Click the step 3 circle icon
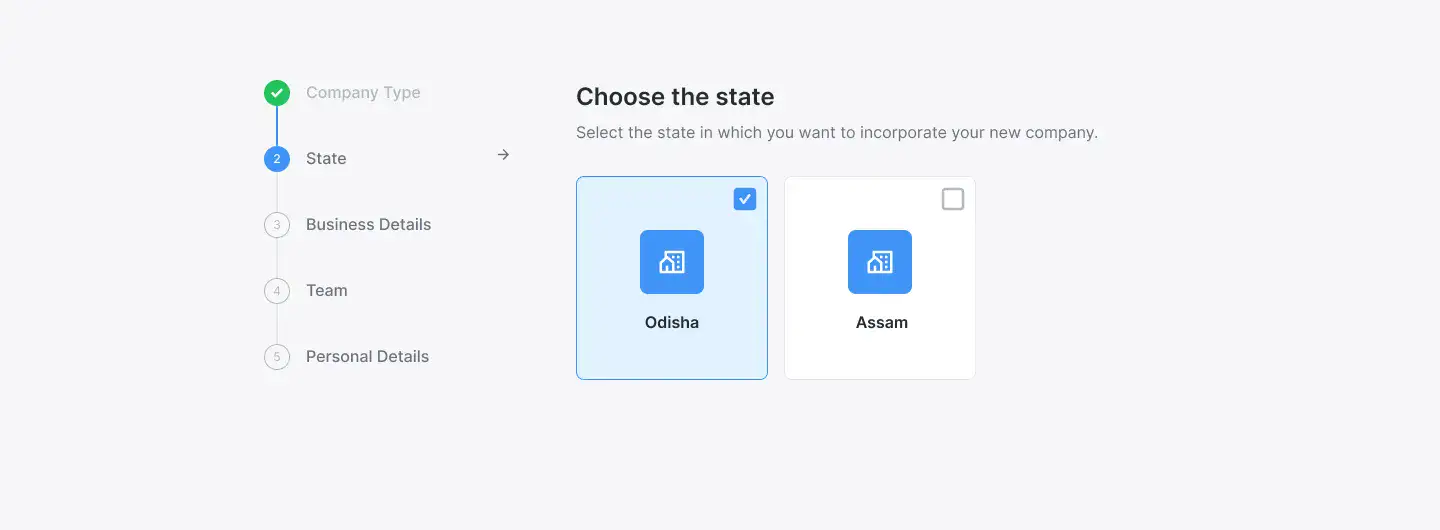Image resolution: width=1440 pixels, height=530 pixels. (277, 225)
